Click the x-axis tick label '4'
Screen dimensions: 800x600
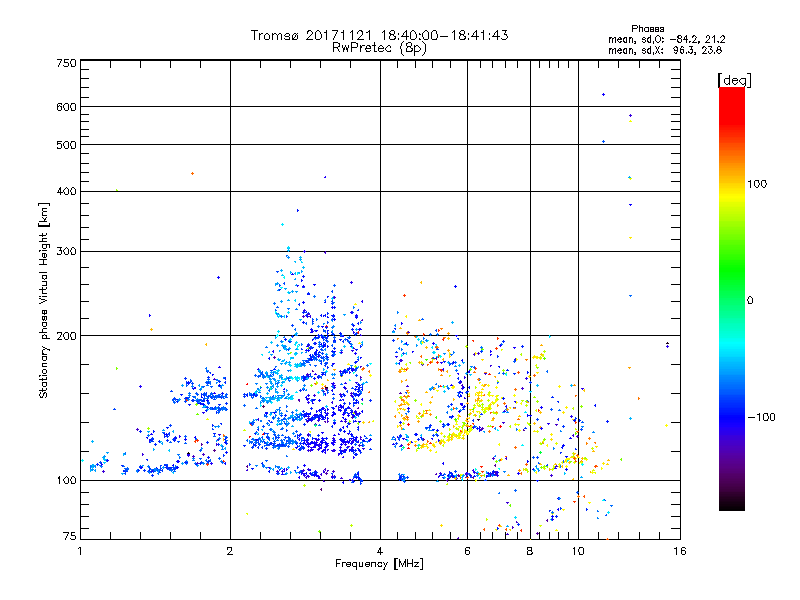(x=380, y=551)
